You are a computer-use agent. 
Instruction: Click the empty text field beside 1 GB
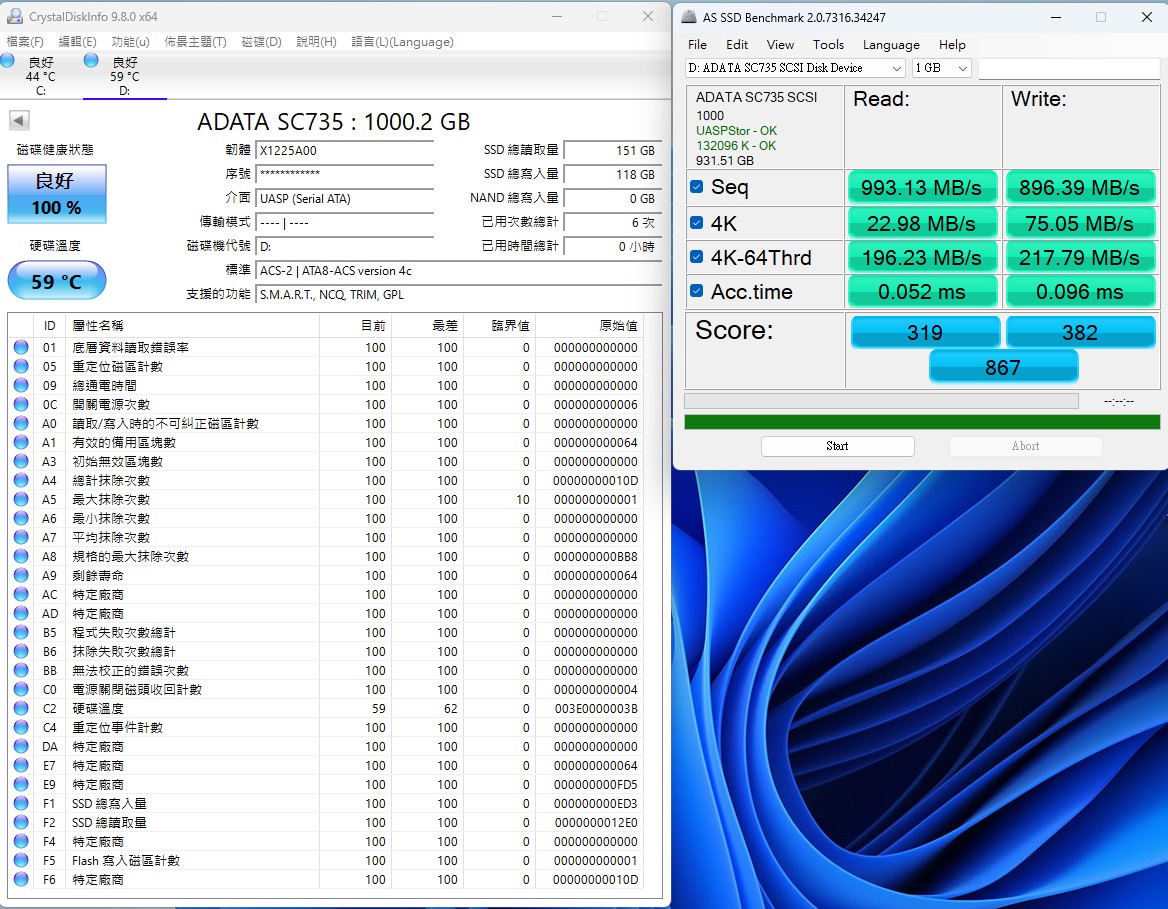coord(1069,68)
